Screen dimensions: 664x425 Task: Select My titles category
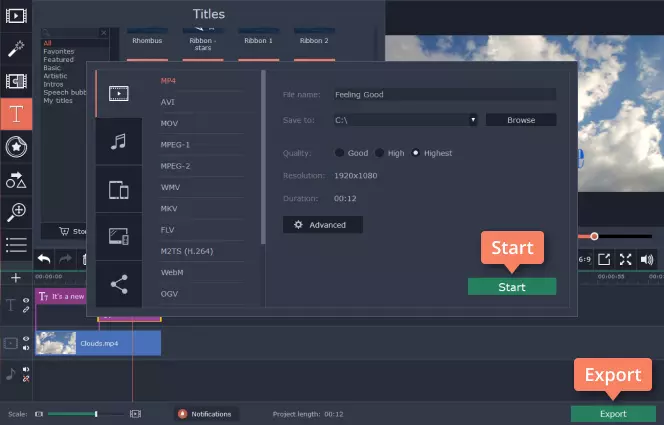[x=58, y=100]
